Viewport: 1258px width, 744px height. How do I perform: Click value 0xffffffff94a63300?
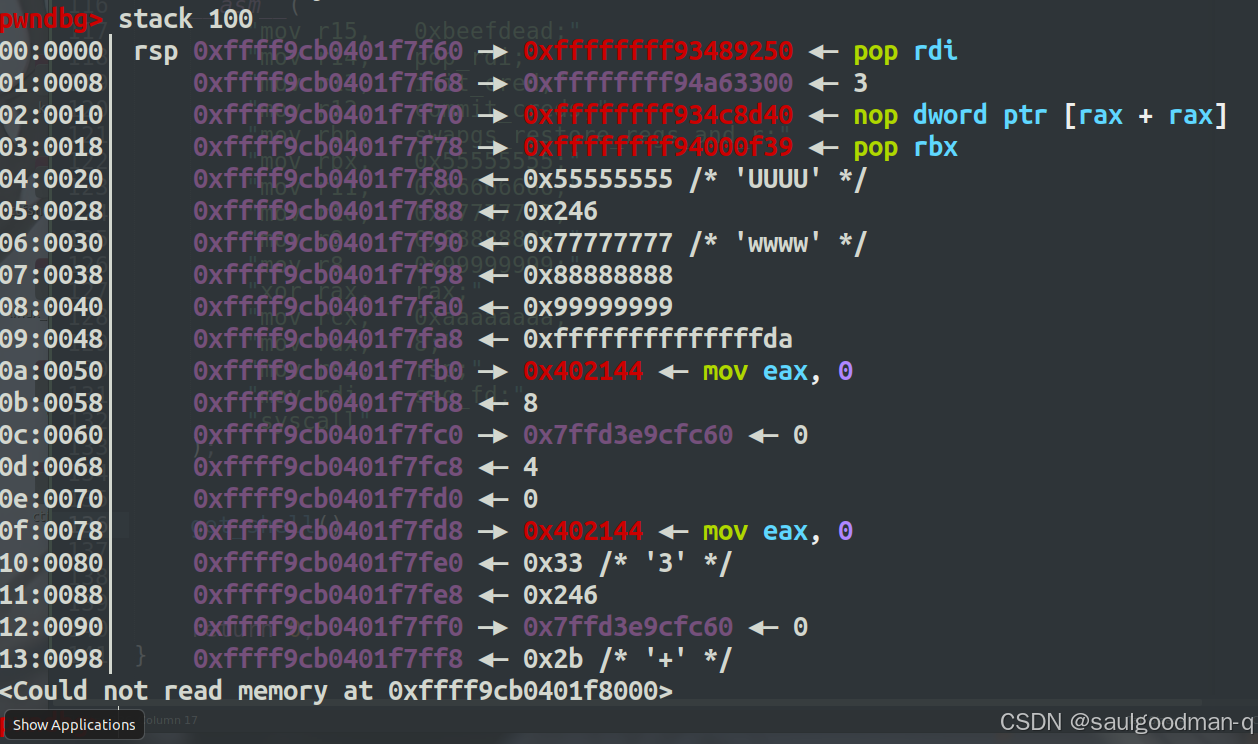(x=658, y=83)
